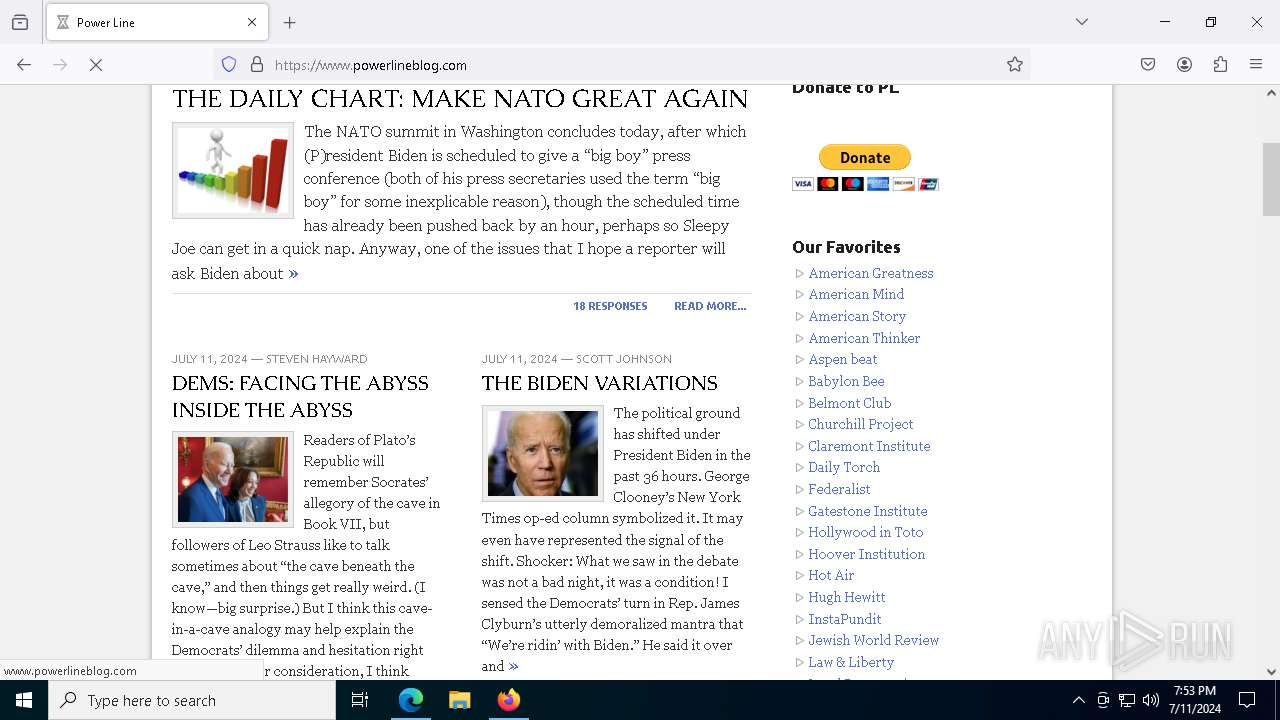1280x720 pixels.
Task: Select the Power Line tab
Action: pyautogui.click(x=156, y=22)
